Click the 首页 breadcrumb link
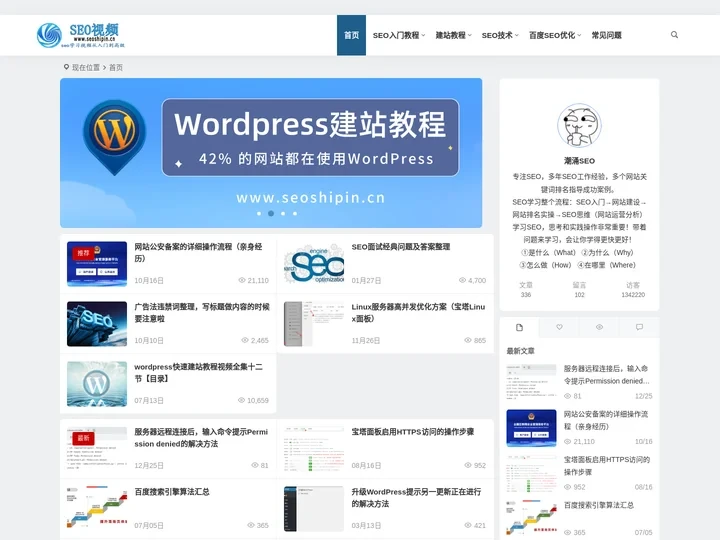 116,68
